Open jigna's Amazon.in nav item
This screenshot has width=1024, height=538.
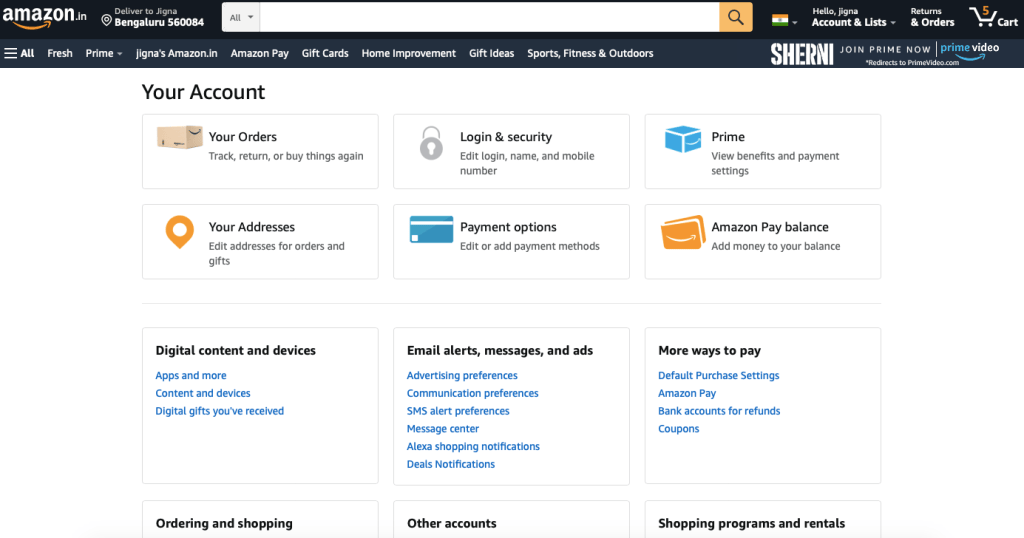[176, 54]
